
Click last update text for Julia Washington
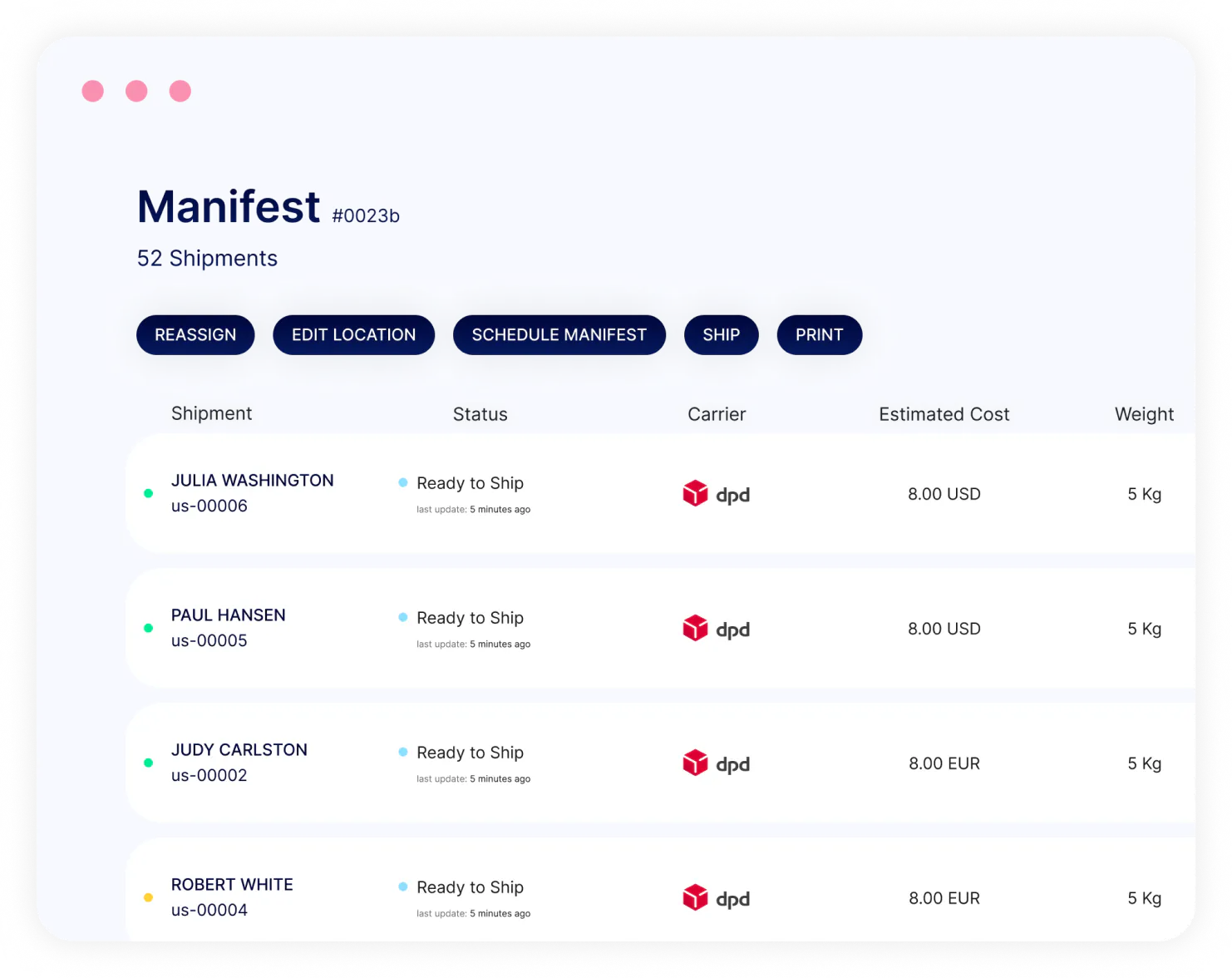tap(474, 510)
